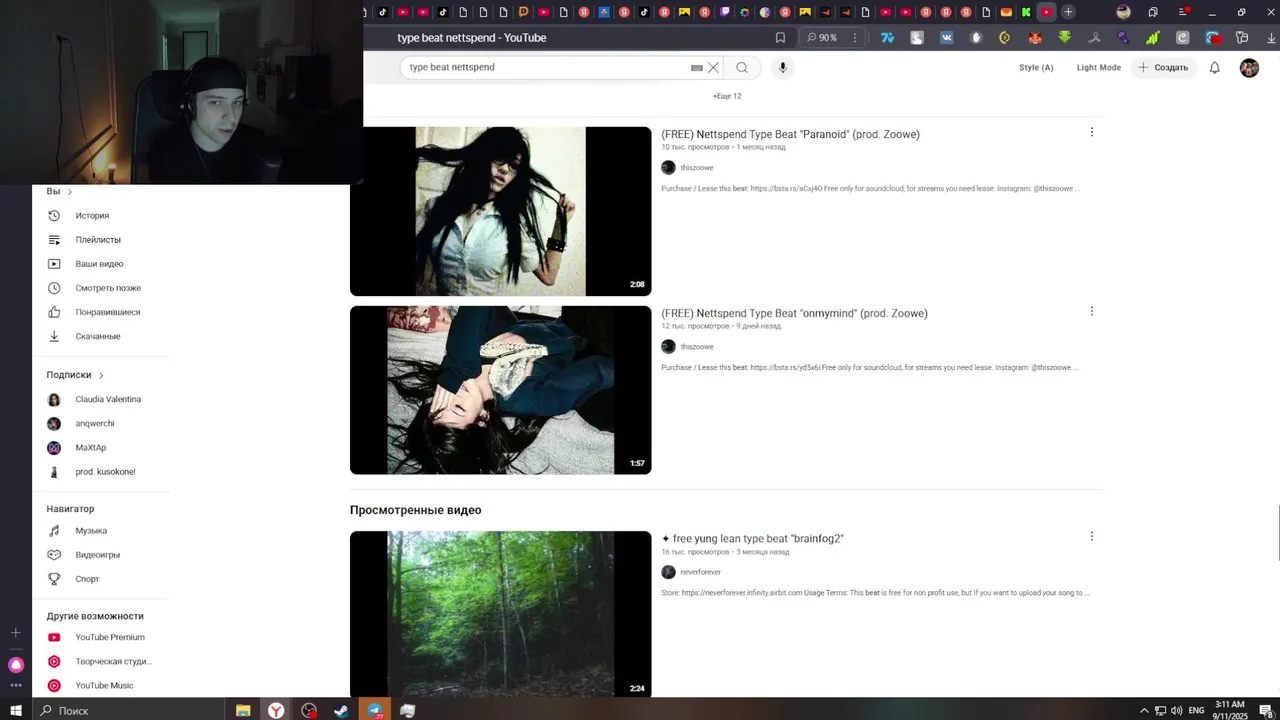Image resolution: width=1280 pixels, height=720 pixels.
Task: Toggle the Style (A) option
Action: 1036,68
